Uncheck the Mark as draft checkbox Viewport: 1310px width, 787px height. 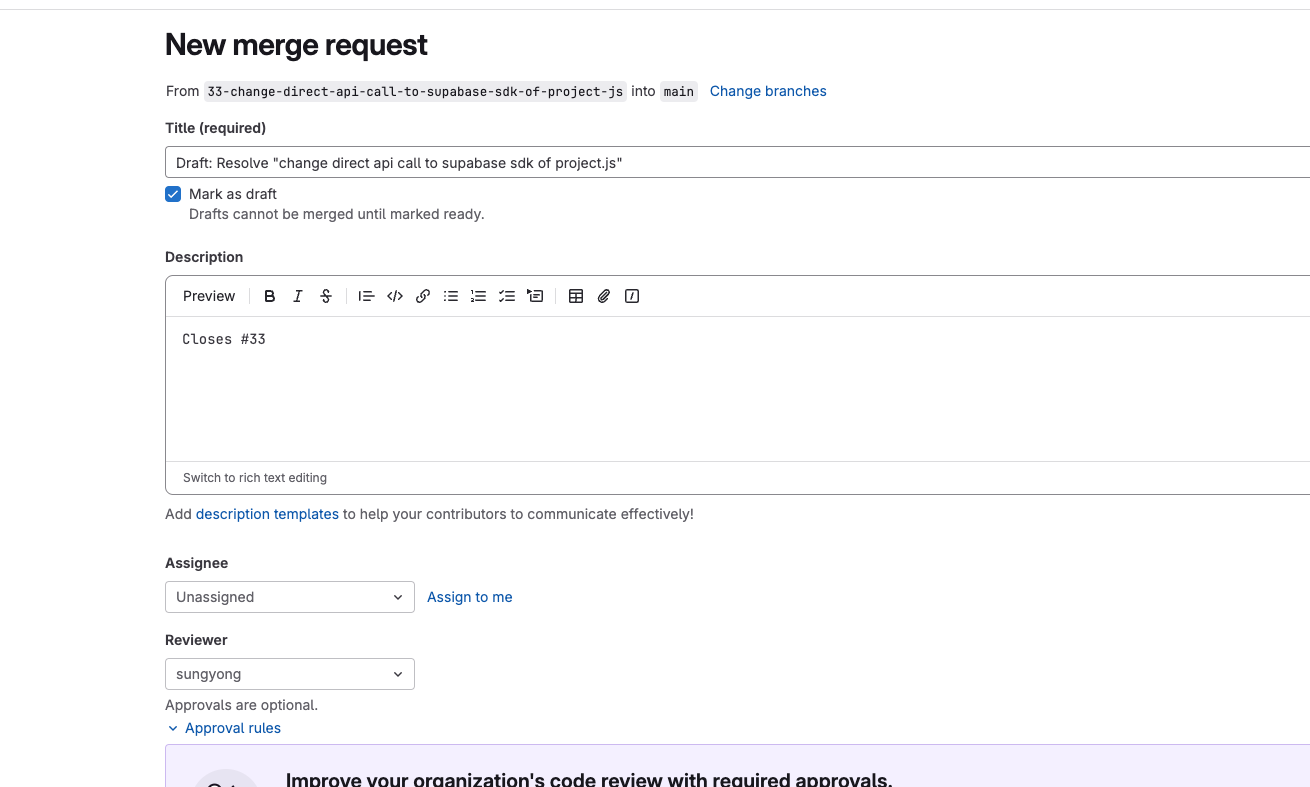pyautogui.click(x=173, y=194)
